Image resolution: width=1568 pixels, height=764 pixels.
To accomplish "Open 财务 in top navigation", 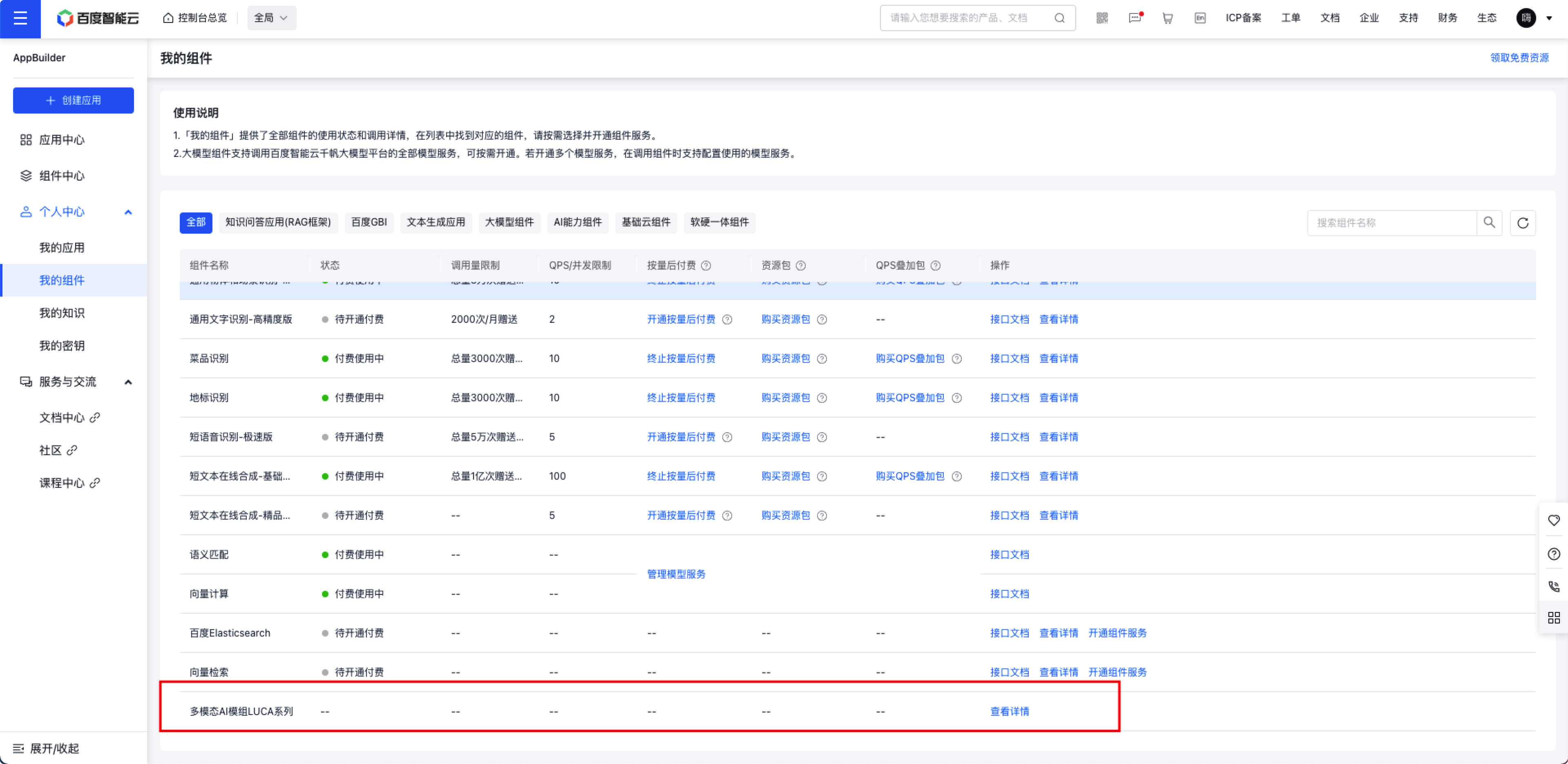I will pyautogui.click(x=1447, y=18).
